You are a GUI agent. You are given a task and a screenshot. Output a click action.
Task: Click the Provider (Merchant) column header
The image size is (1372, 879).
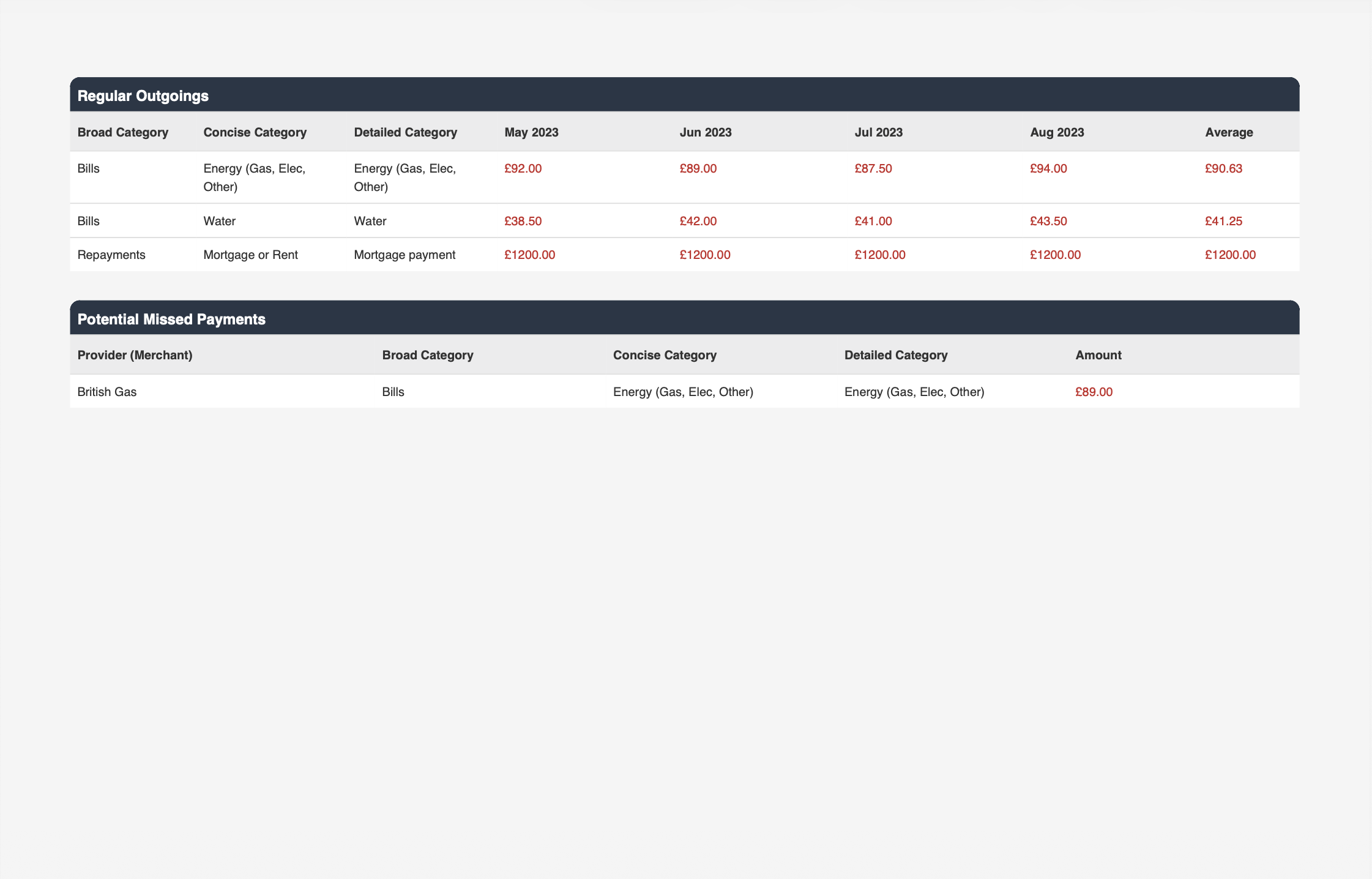point(135,355)
